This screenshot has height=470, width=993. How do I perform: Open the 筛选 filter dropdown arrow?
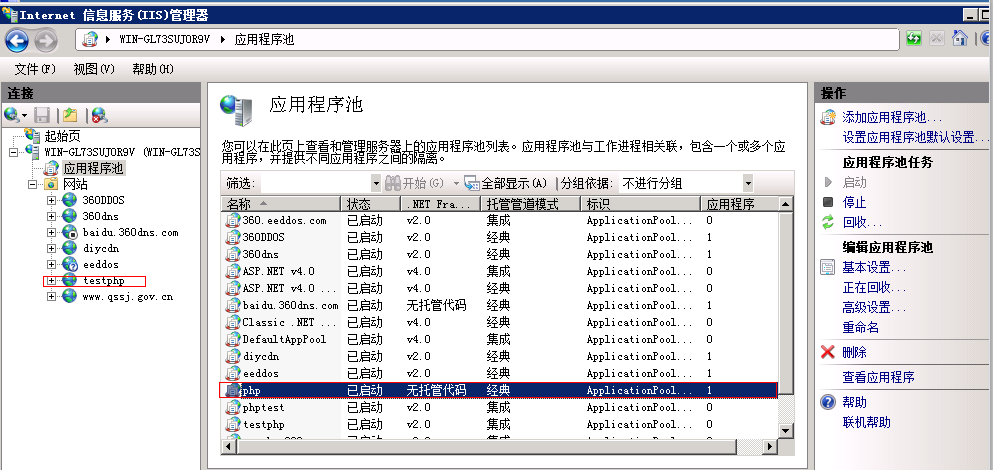click(x=376, y=183)
